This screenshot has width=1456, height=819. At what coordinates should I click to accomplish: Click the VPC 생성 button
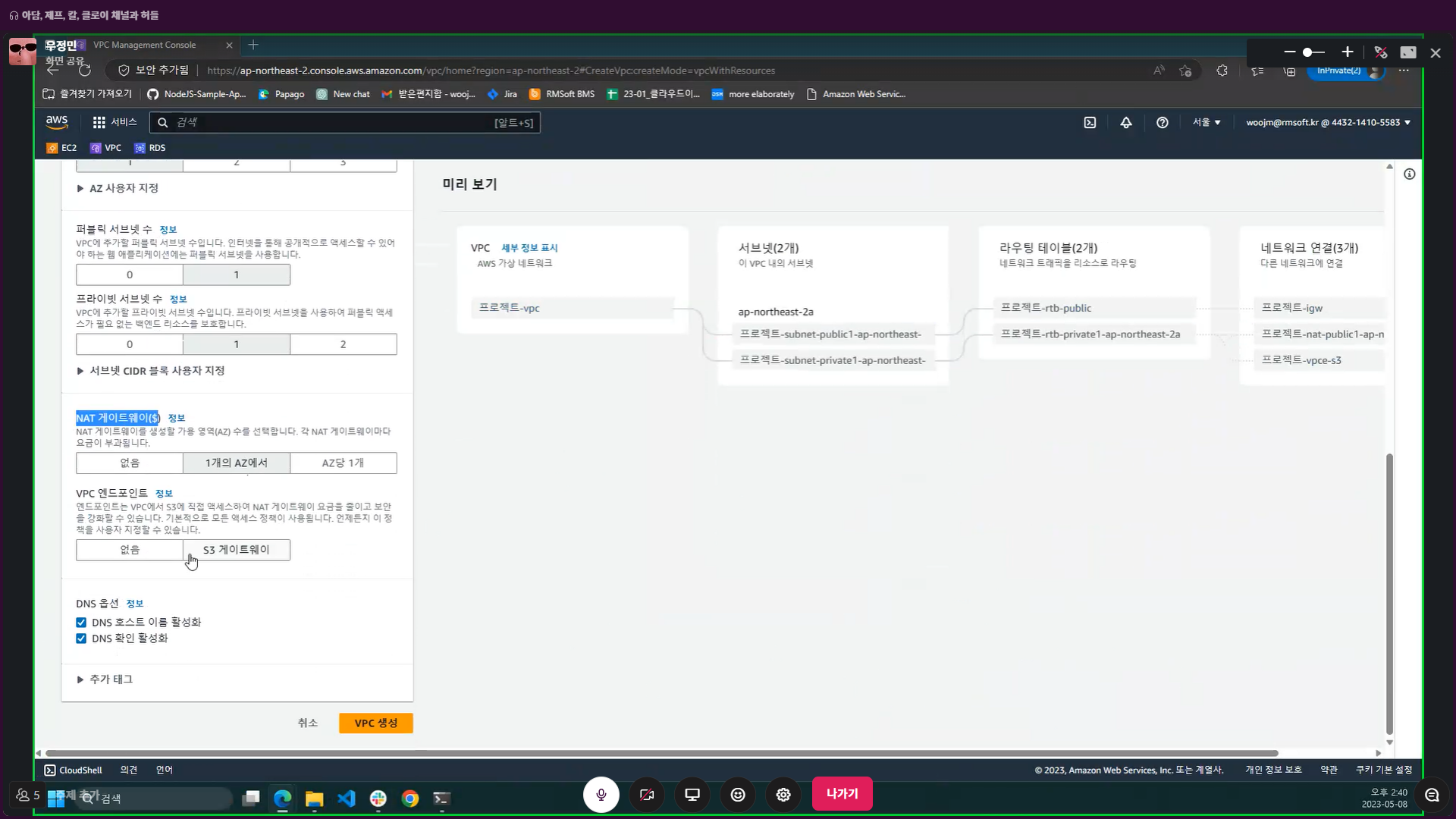click(375, 723)
